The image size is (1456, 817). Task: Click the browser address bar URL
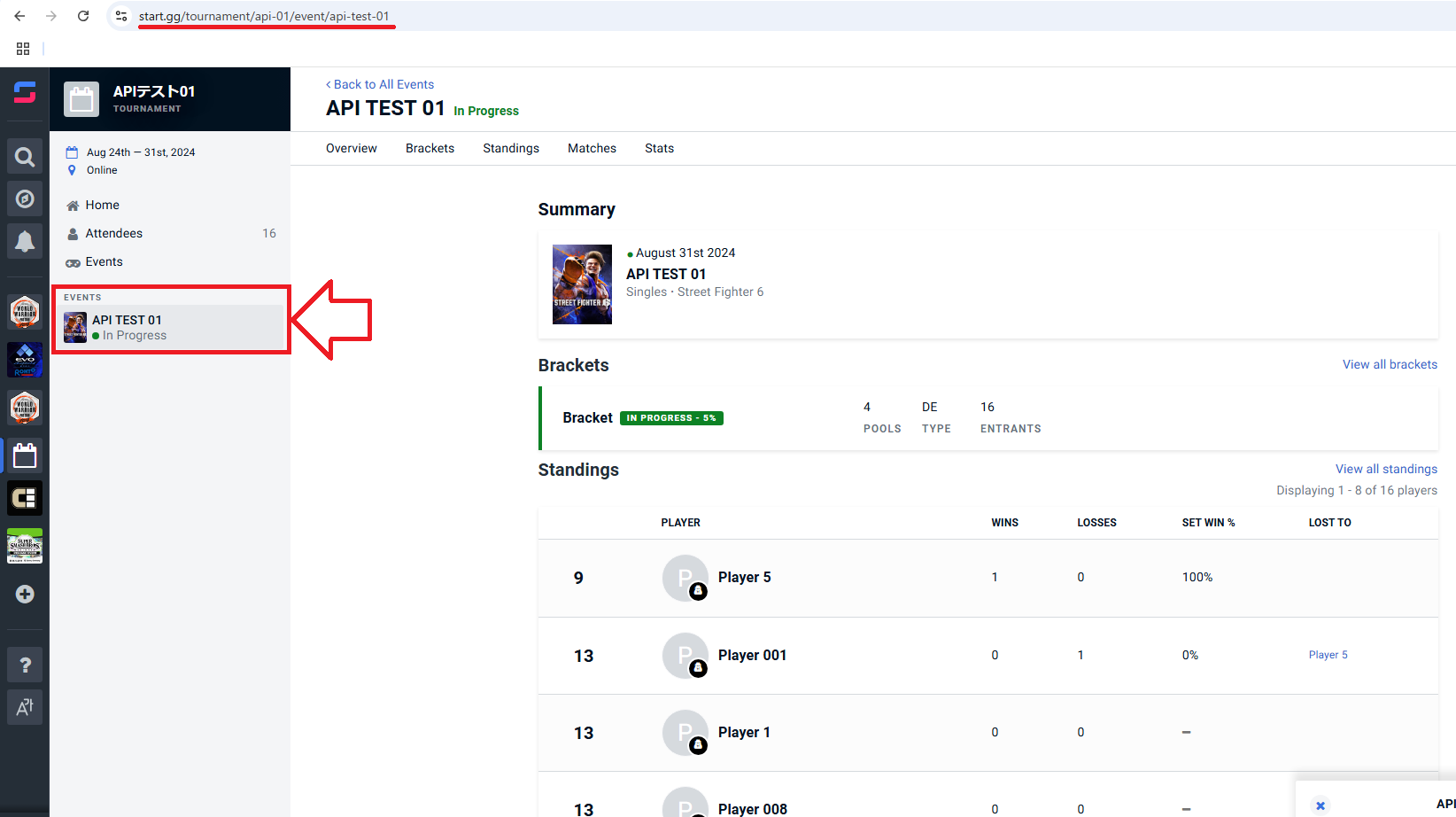point(264,16)
